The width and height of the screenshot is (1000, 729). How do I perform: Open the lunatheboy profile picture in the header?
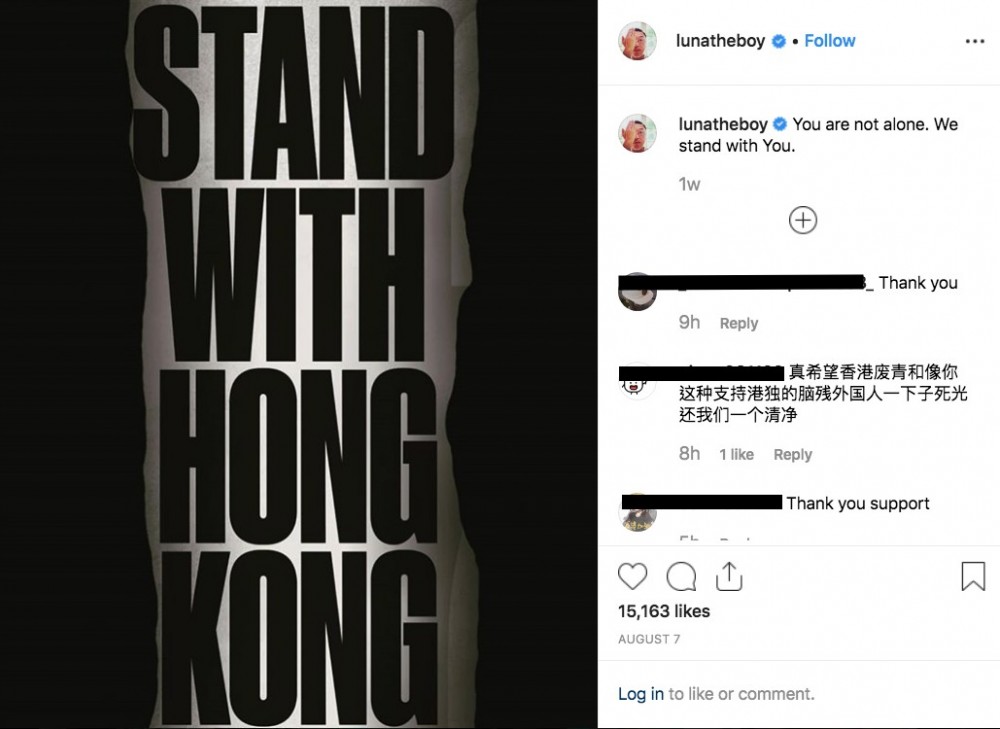point(637,41)
